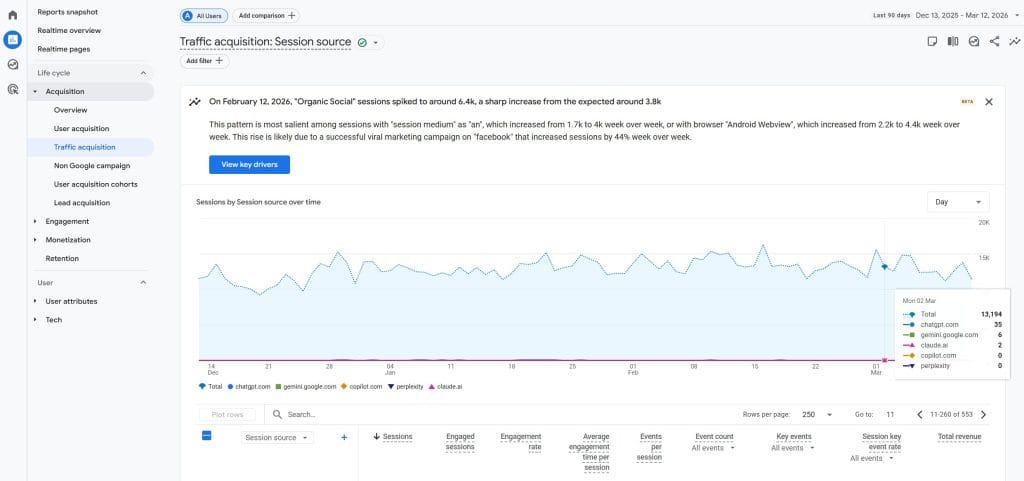Open the Insights sparkline icon
1024x481 pixels.
click(1014, 41)
